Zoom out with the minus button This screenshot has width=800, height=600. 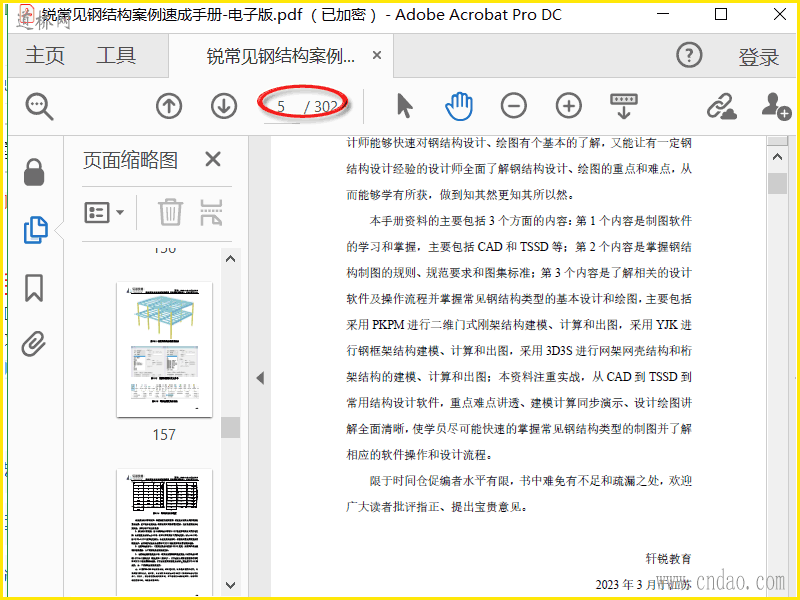coord(514,106)
